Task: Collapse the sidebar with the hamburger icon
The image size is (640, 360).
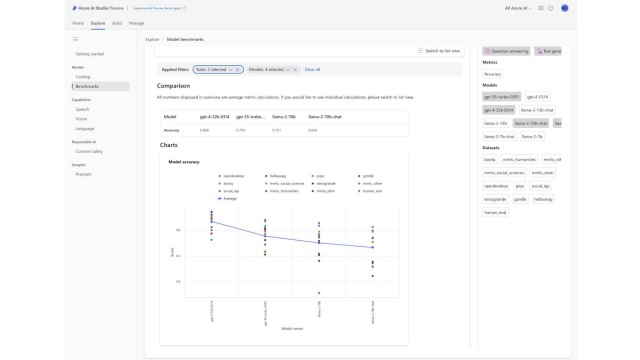Action: [75, 39]
